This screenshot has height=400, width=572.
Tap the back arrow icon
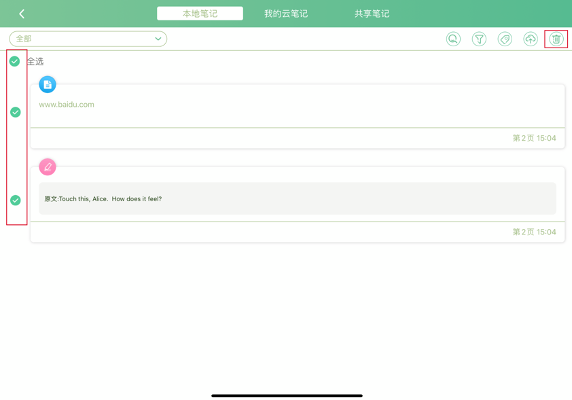pyautogui.click(x=22, y=14)
